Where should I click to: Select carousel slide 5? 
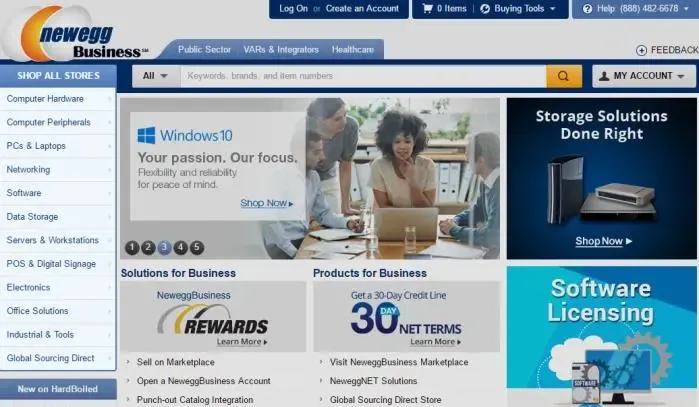(x=197, y=247)
